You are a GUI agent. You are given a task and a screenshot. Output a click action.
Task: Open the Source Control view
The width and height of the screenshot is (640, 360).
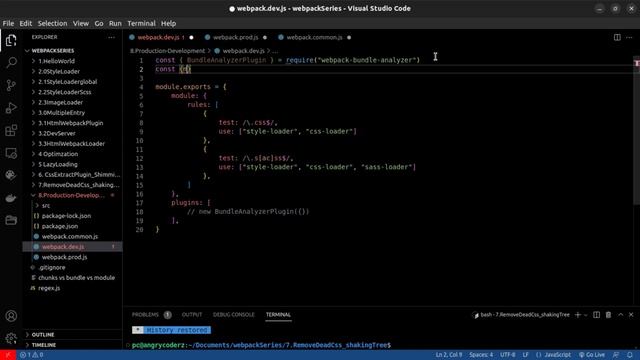click(11, 85)
